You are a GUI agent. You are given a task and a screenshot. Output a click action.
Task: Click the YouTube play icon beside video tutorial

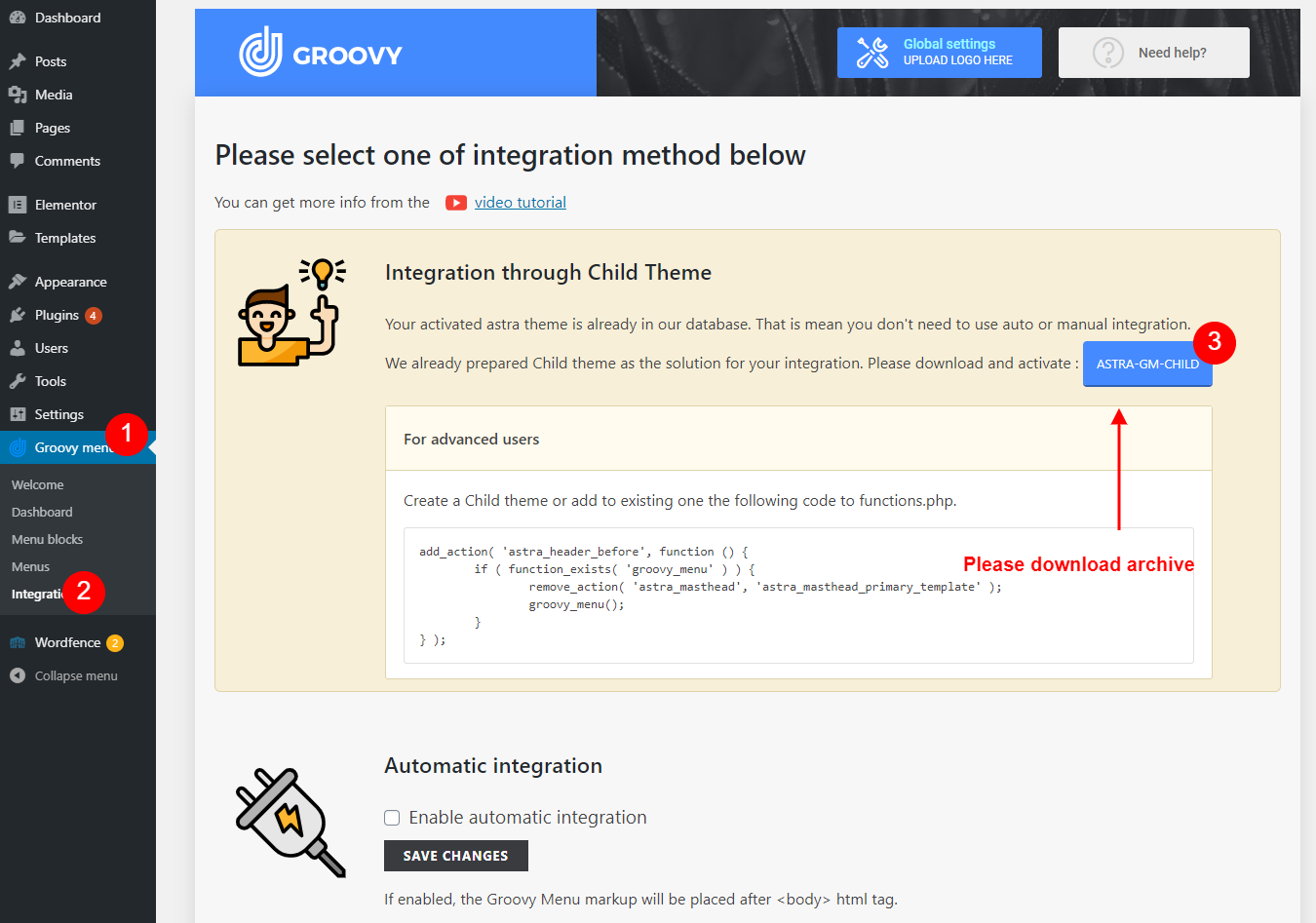point(456,203)
